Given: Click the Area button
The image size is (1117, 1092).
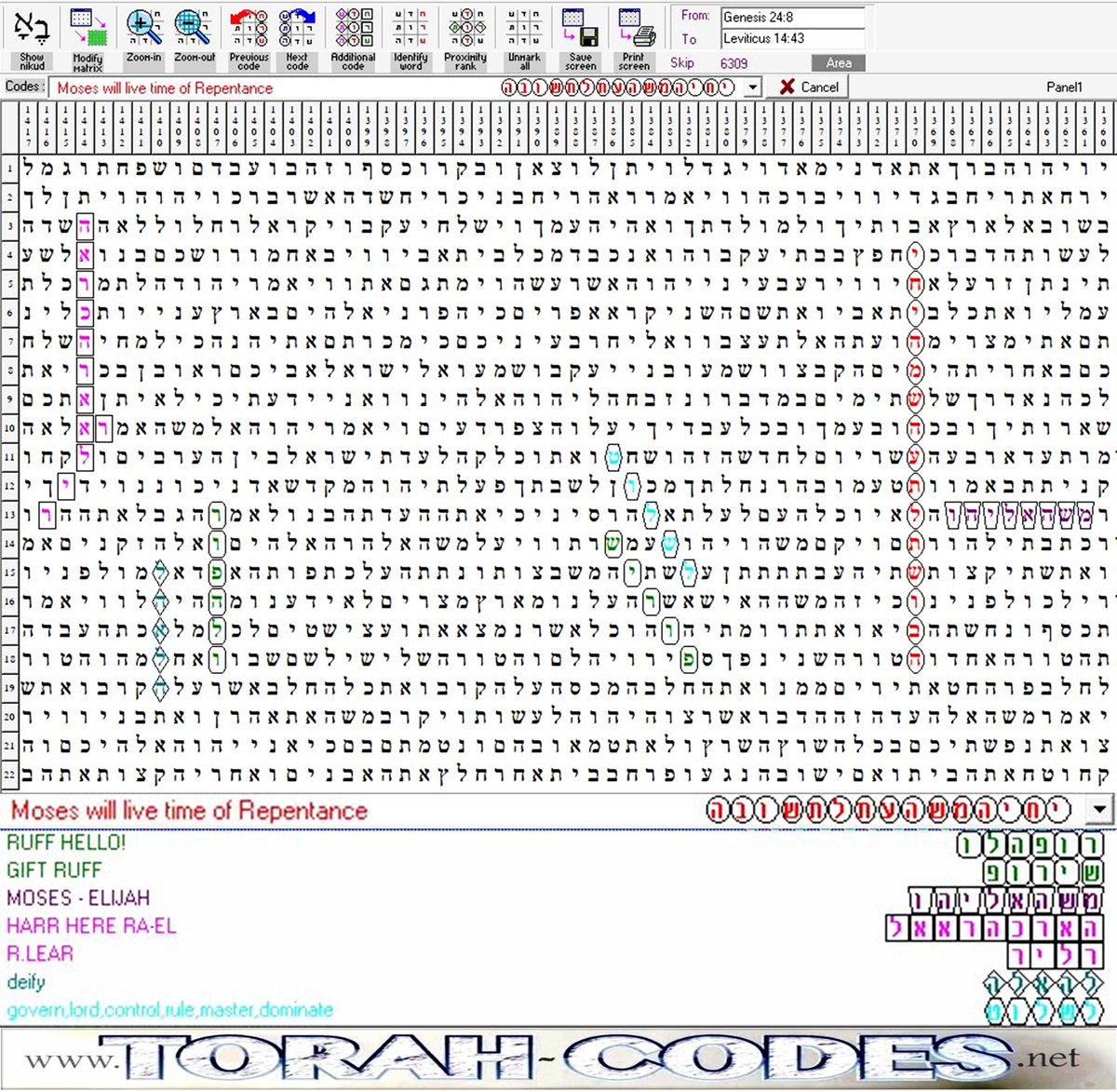Looking at the screenshot, I should tap(837, 61).
